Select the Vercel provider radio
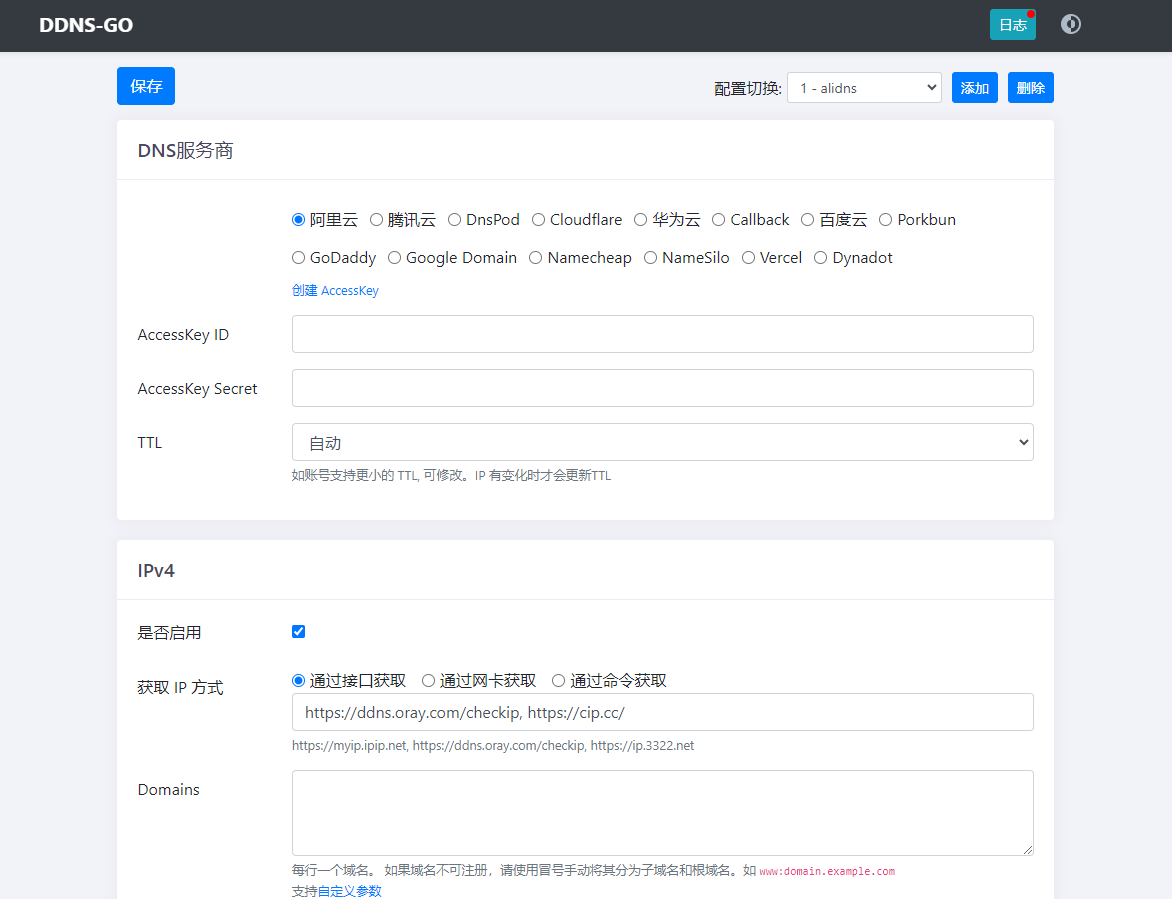Image resolution: width=1172 pixels, height=899 pixels. pyautogui.click(x=748, y=258)
